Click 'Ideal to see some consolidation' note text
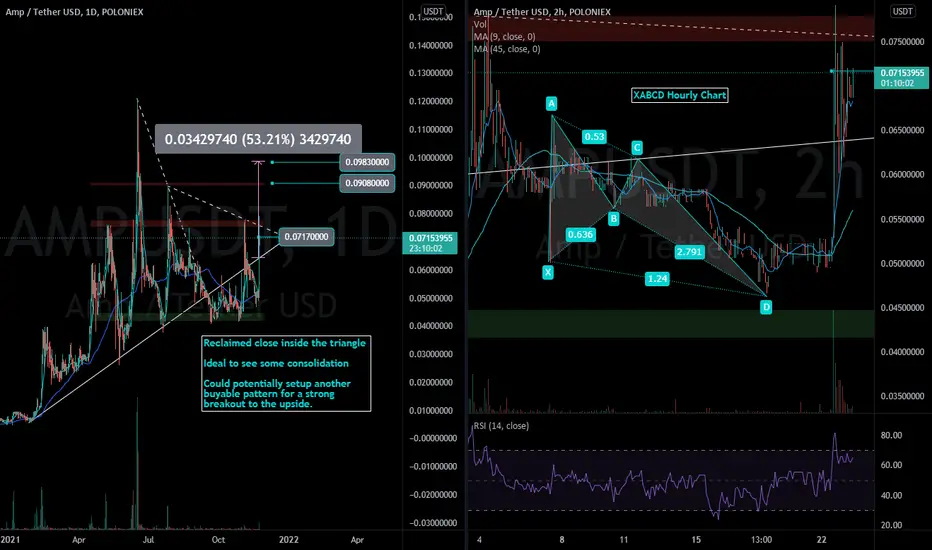Viewport: 932px width, 550px height. (x=276, y=363)
